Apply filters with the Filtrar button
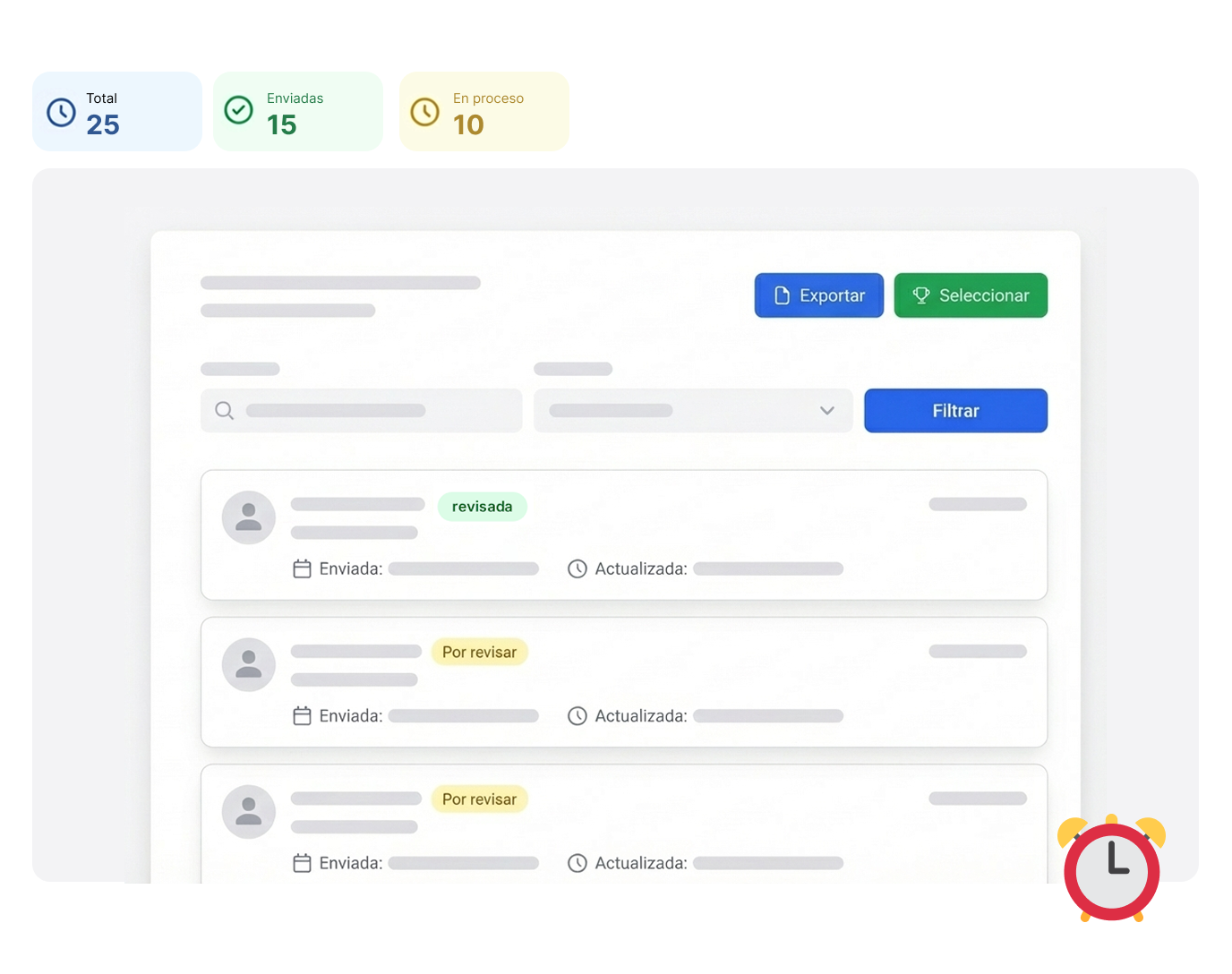The height and width of the screenshot is (974, 1232). pyautogui.click(x=955, y=411)
